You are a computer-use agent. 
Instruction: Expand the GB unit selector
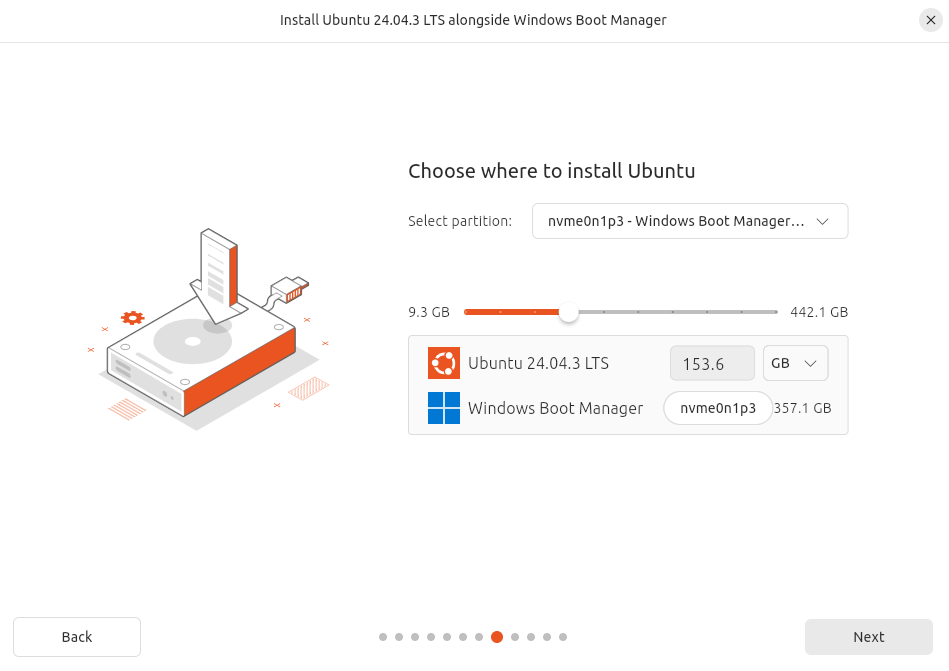(x=795, y=363)
